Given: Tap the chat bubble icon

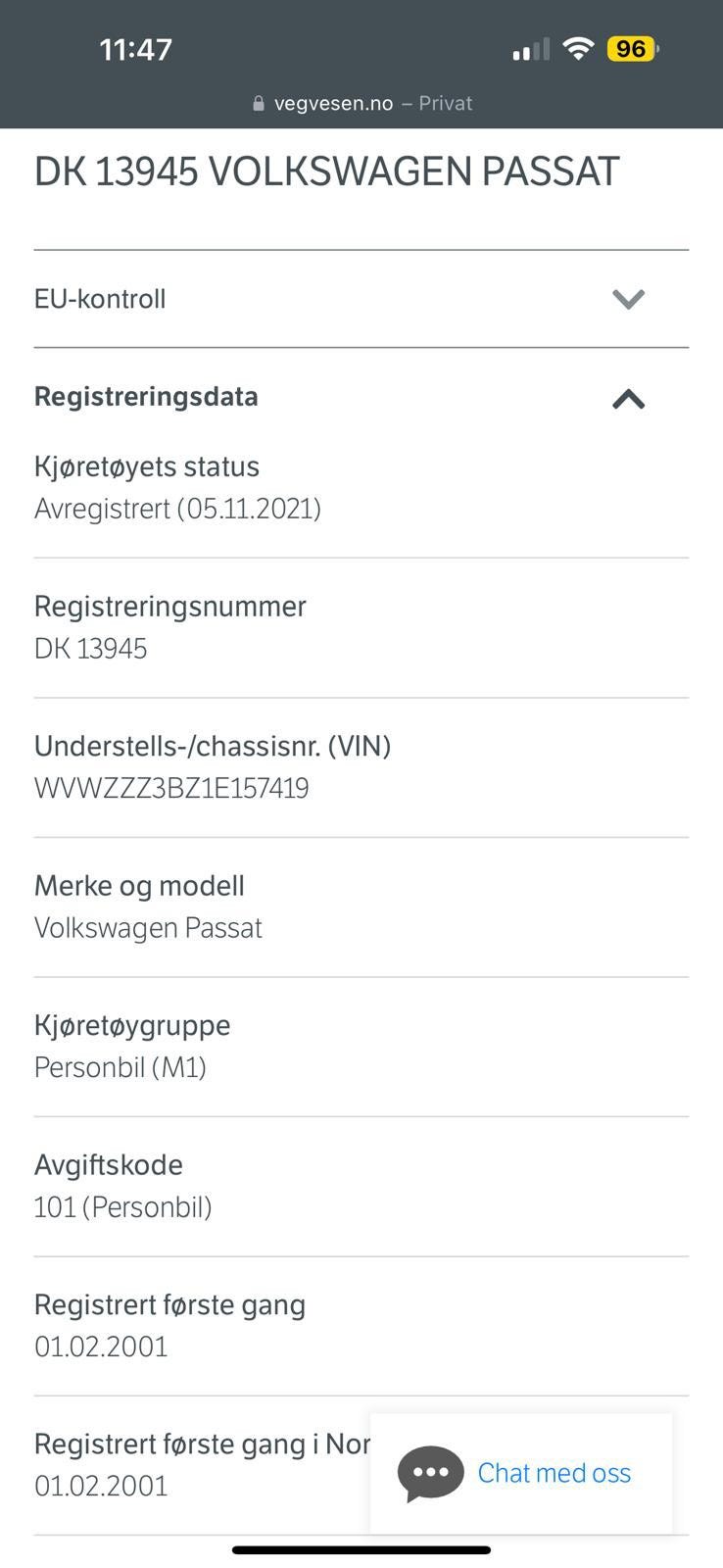Looking at the screenshot, I should 430,1473.
